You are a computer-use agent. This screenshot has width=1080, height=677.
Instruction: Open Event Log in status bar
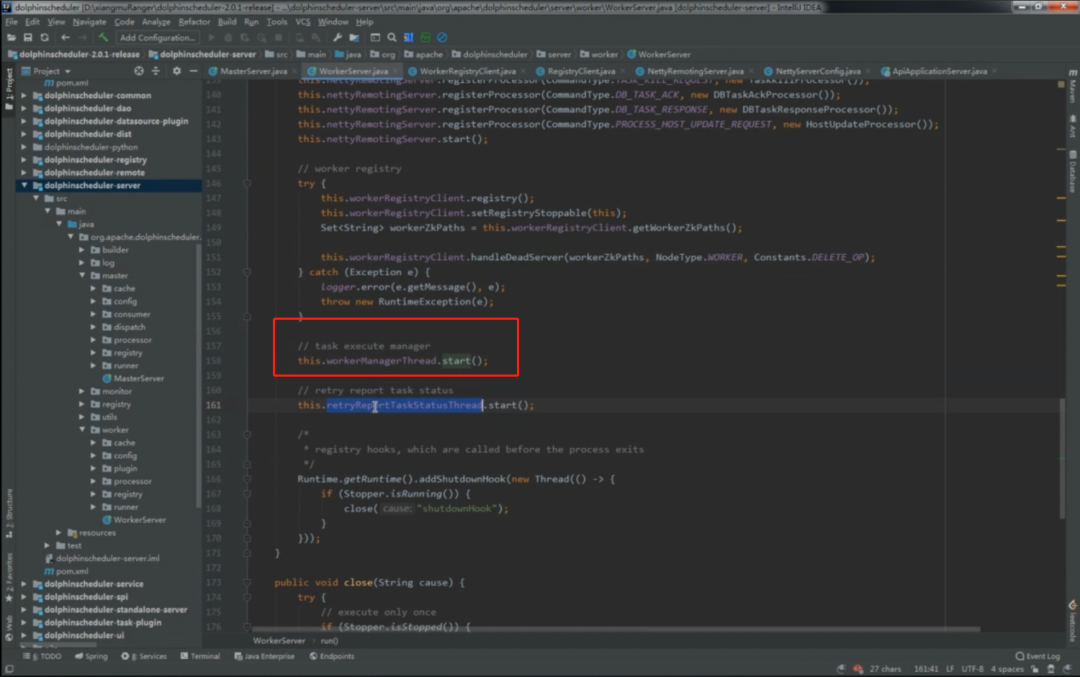[1038, 656]
